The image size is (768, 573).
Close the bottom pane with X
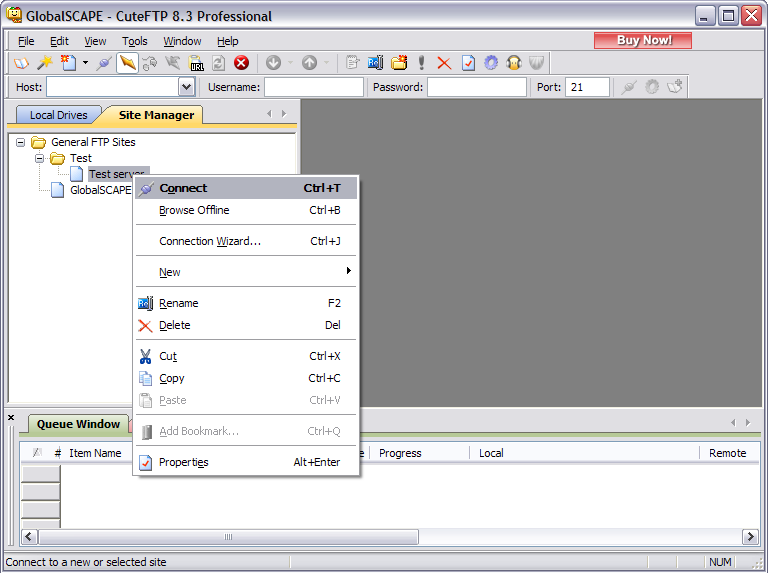(x=11, y=418)
